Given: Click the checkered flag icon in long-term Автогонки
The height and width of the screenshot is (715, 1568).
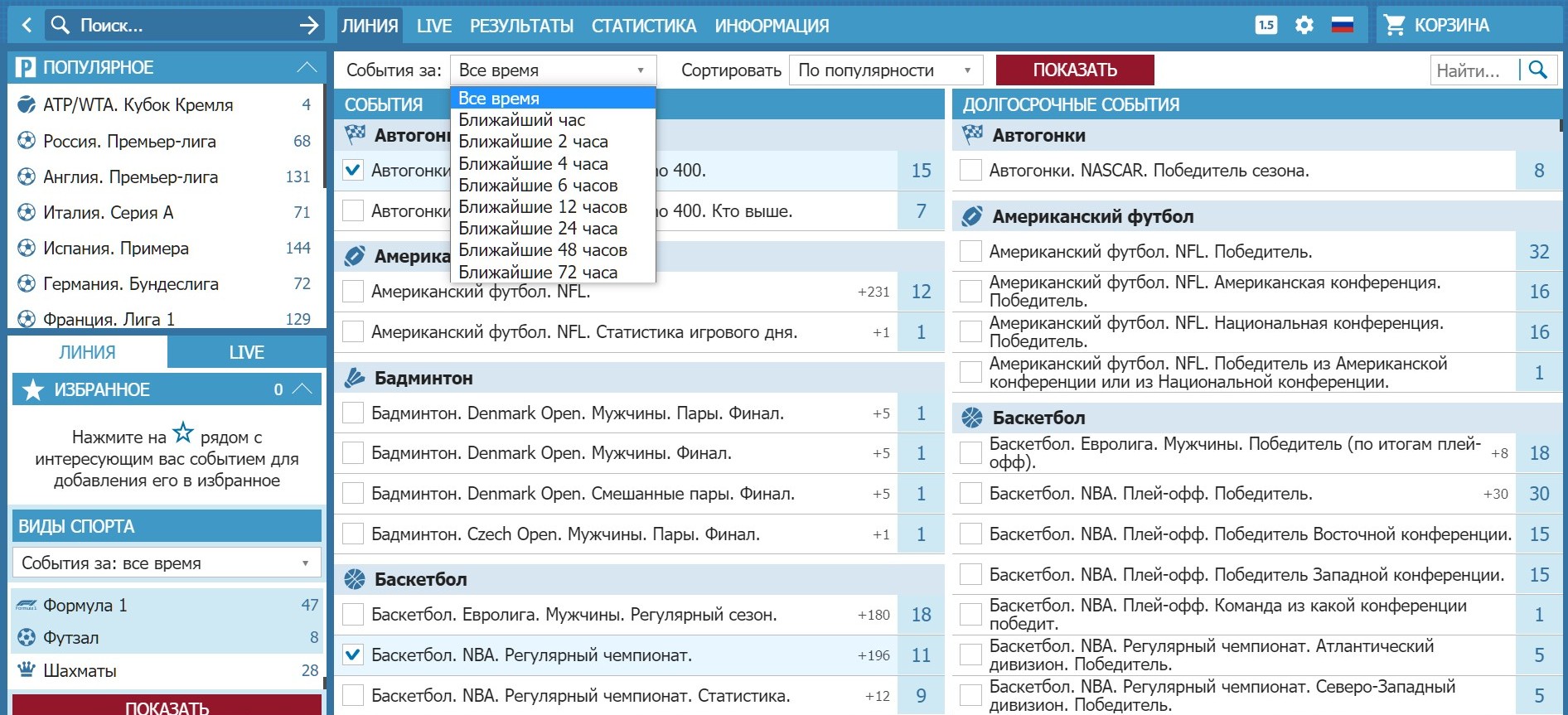Looking at the screenshot, I should [972, 134].
